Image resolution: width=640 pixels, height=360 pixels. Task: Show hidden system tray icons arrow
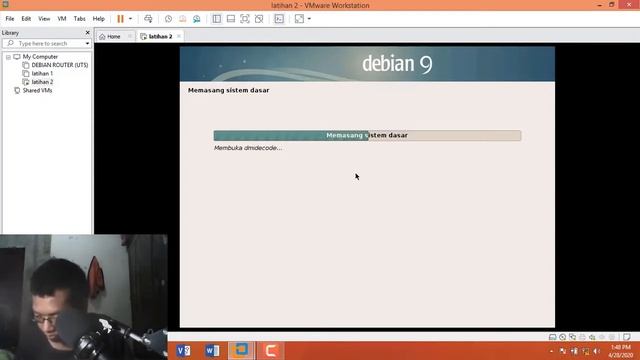(x=551, y=351)
